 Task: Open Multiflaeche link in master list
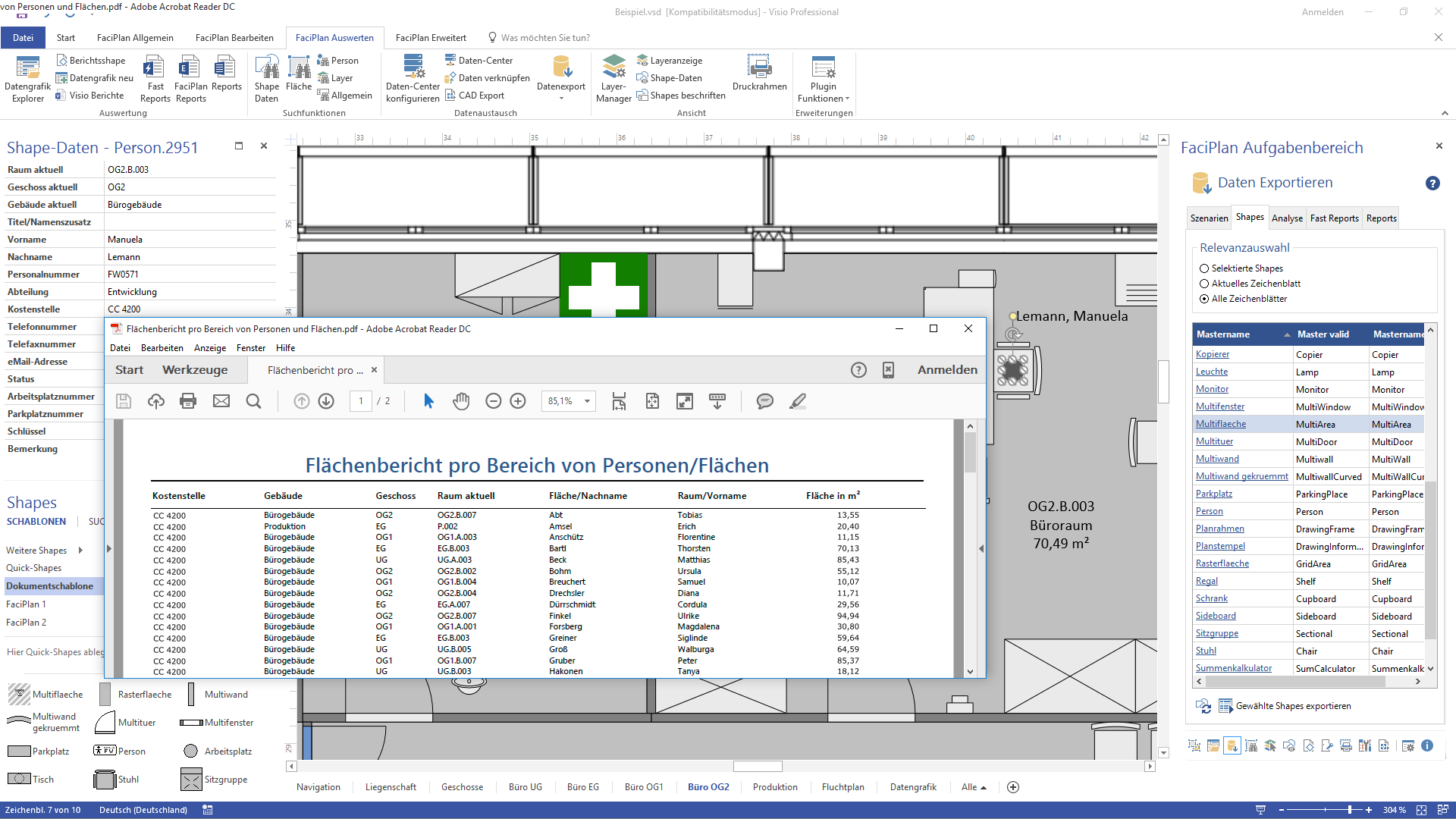(1221, 424)
